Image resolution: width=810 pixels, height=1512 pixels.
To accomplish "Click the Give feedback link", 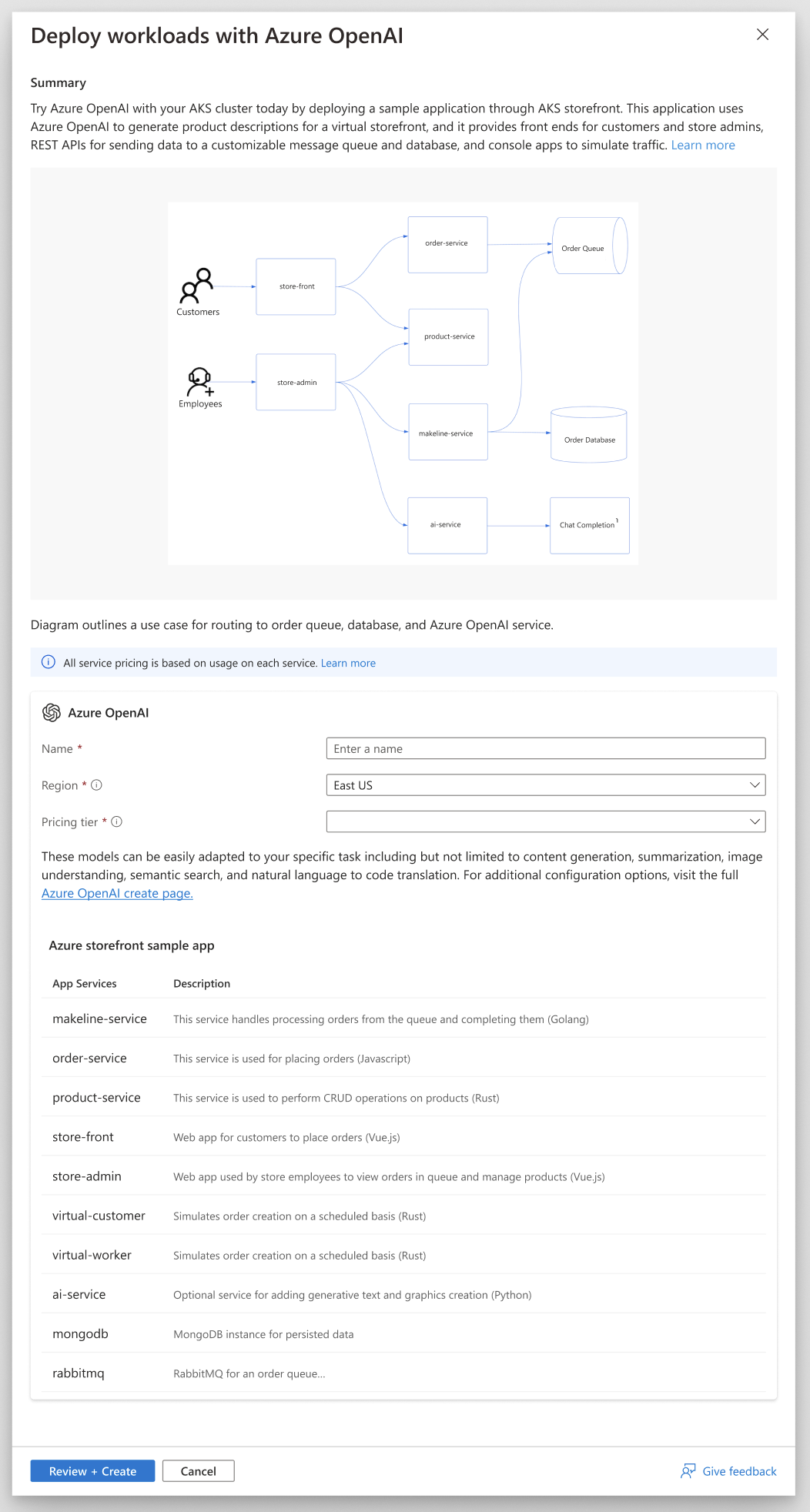I will (x=739, y=1471).
